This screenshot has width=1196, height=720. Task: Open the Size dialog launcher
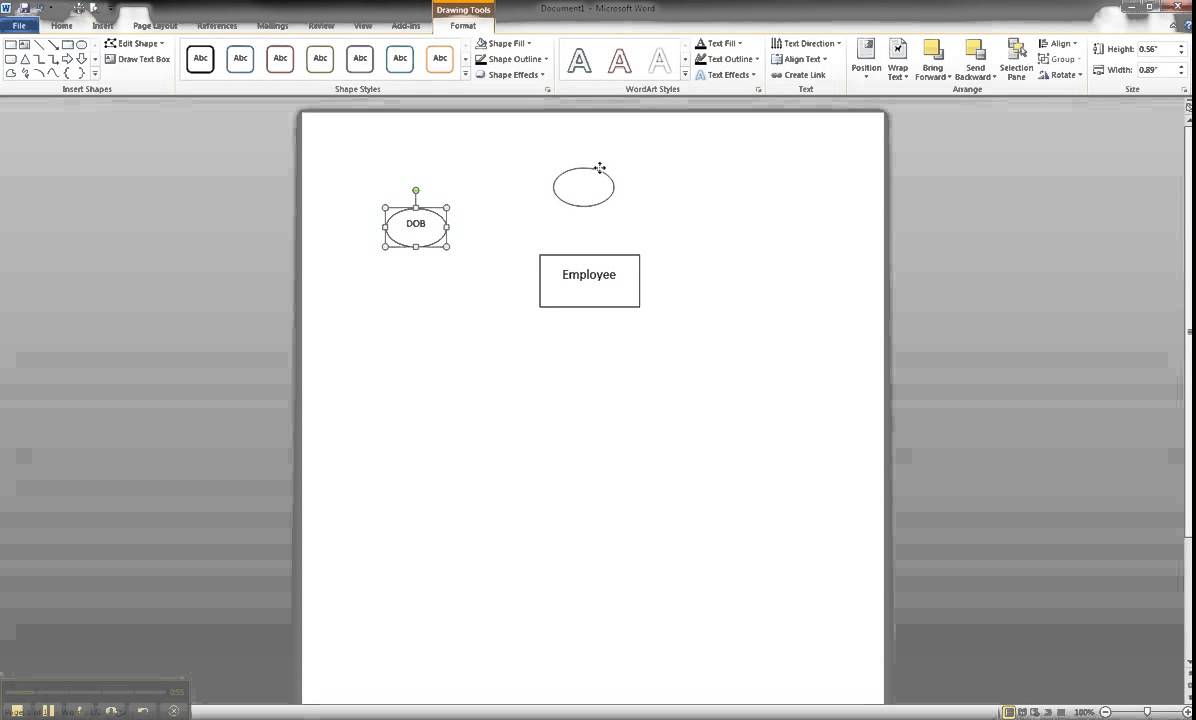coord(1185,89)
